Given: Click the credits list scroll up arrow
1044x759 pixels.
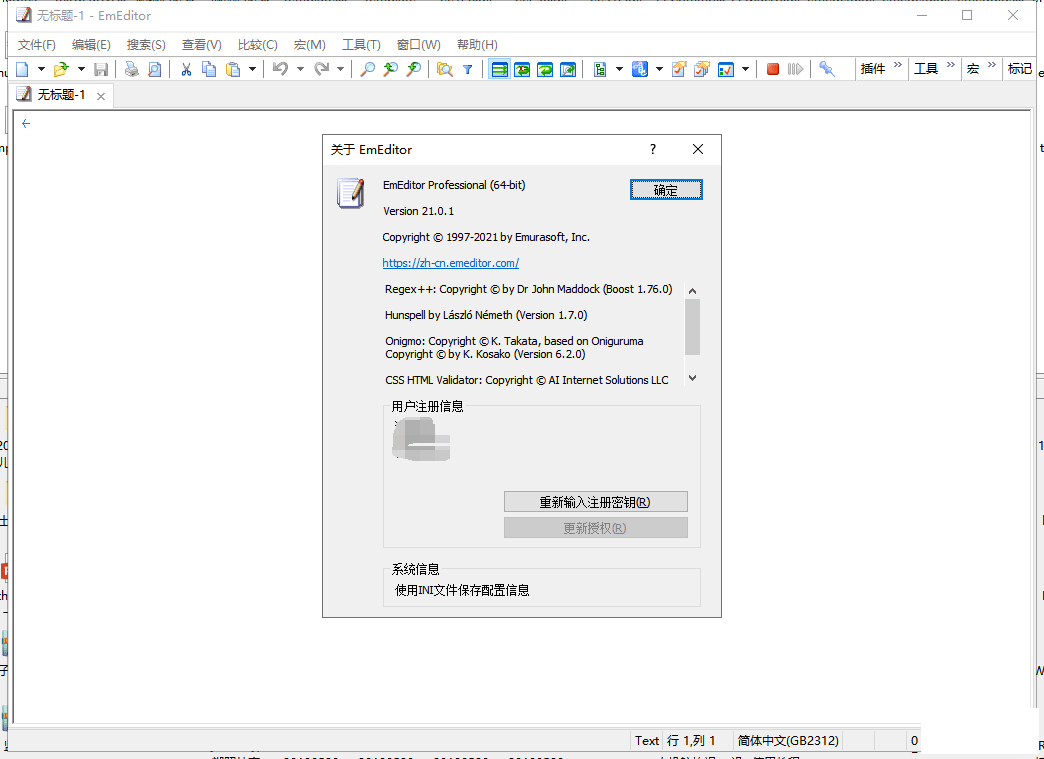Looking at the screenshot, I should pos(692,291).
